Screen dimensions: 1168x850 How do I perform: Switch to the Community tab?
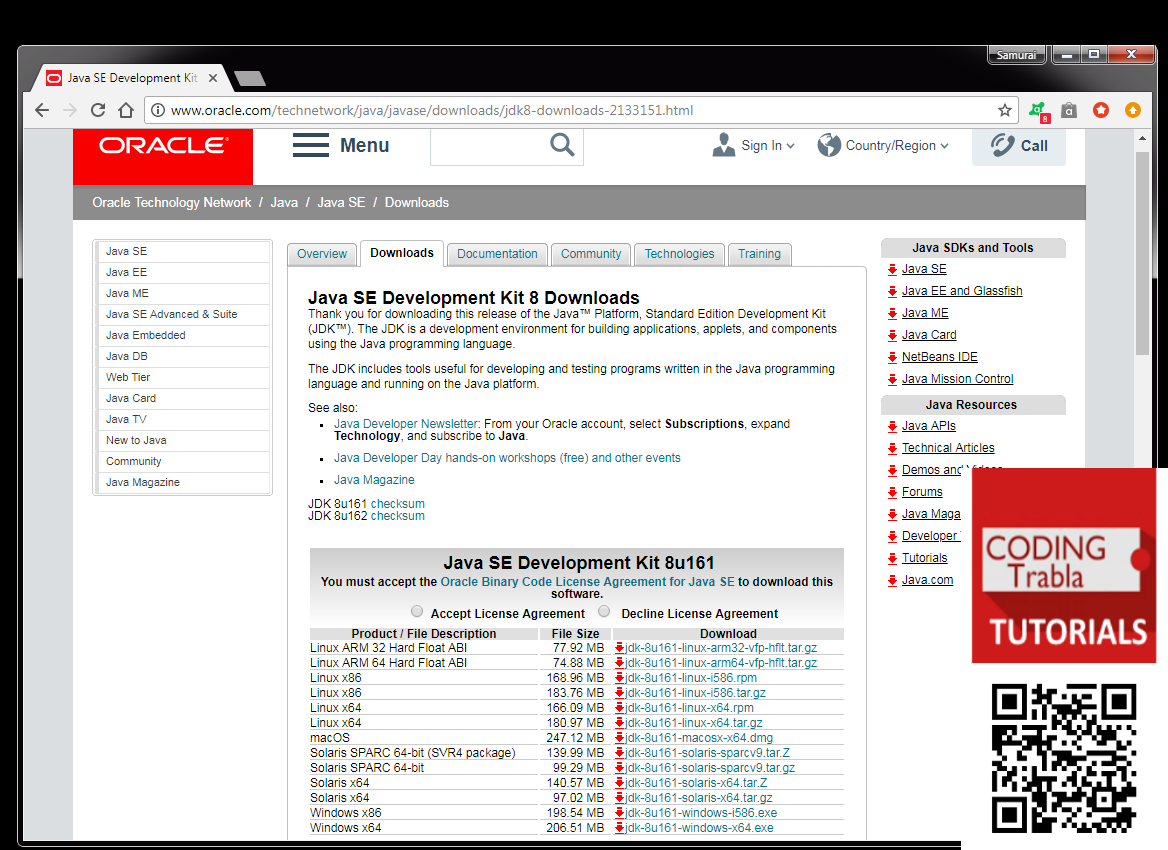coord(591,254)
